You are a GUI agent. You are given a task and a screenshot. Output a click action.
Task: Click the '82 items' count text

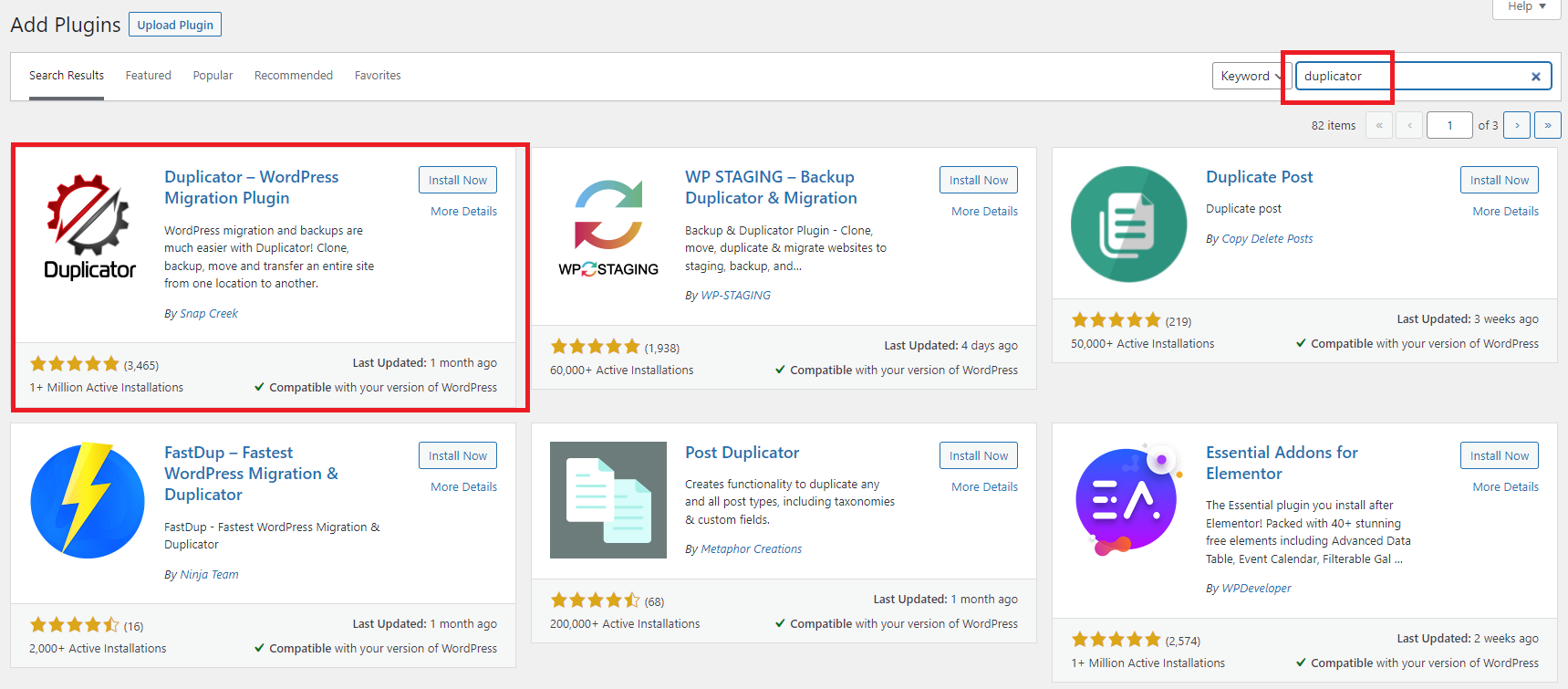(1334, 126)
